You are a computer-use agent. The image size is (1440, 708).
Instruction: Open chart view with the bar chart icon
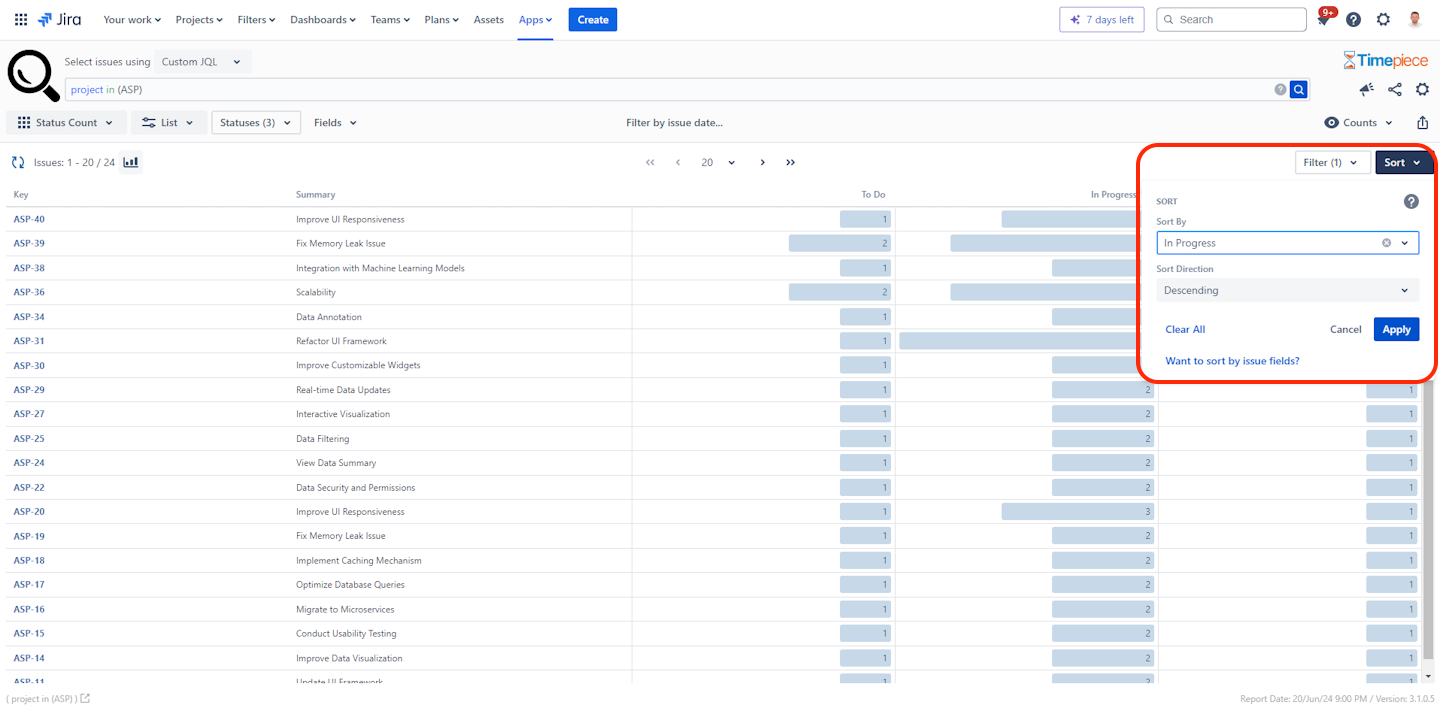(x=130, y=161)
